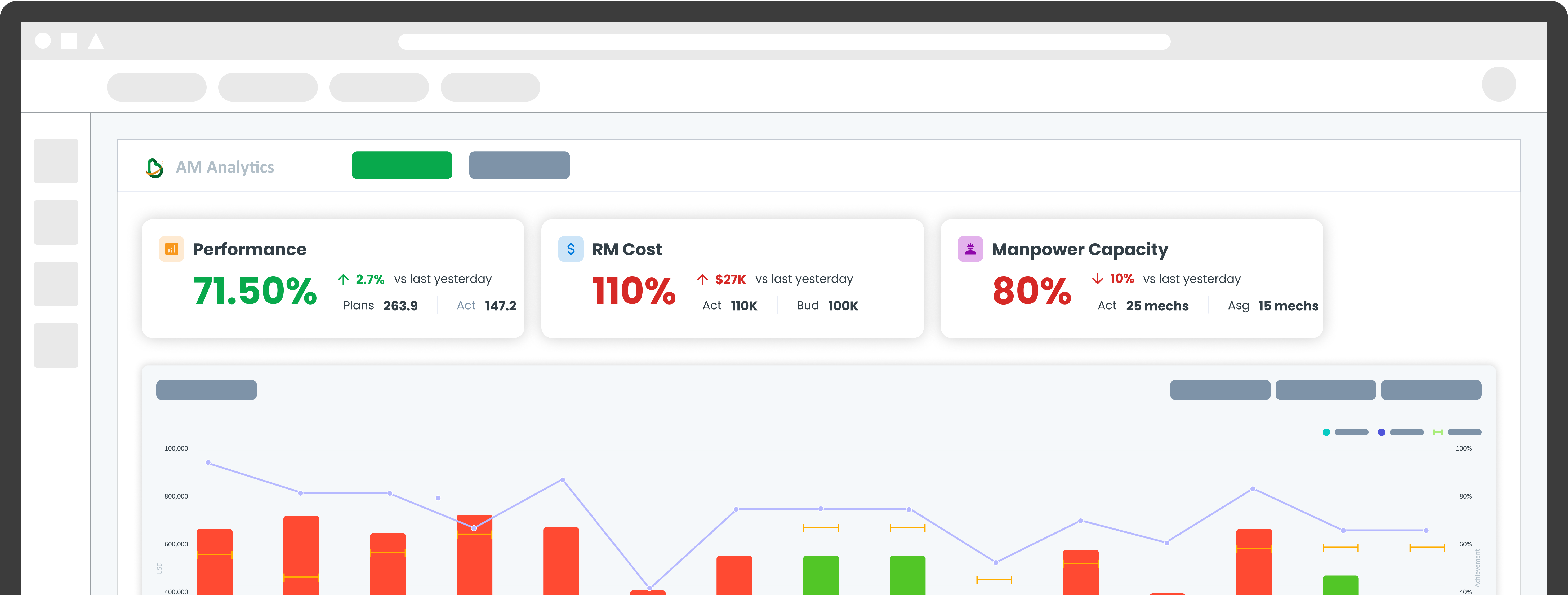The image size is (1568, 595).
Task: Click the first green bar in the chart
Action: click(x=821, y=575)
